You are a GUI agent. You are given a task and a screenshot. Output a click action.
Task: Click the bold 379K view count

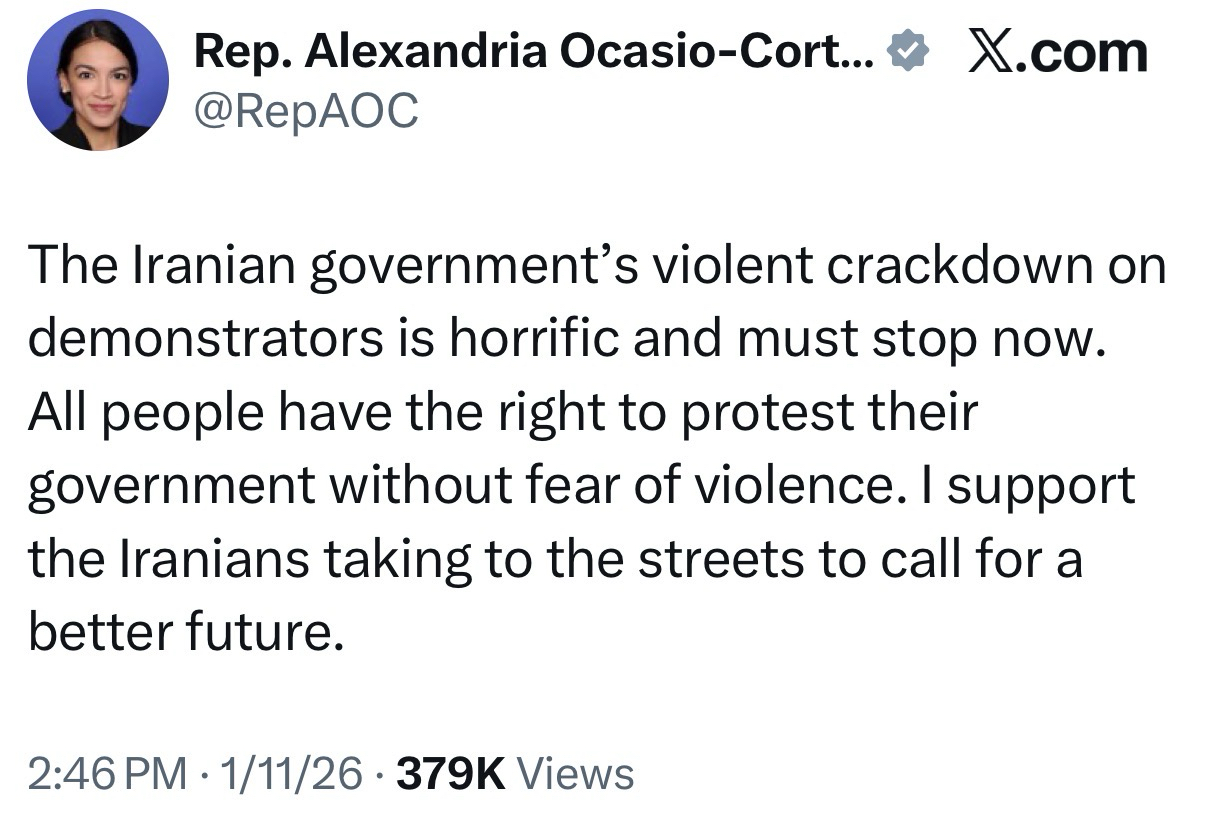[x=452, y=774]
